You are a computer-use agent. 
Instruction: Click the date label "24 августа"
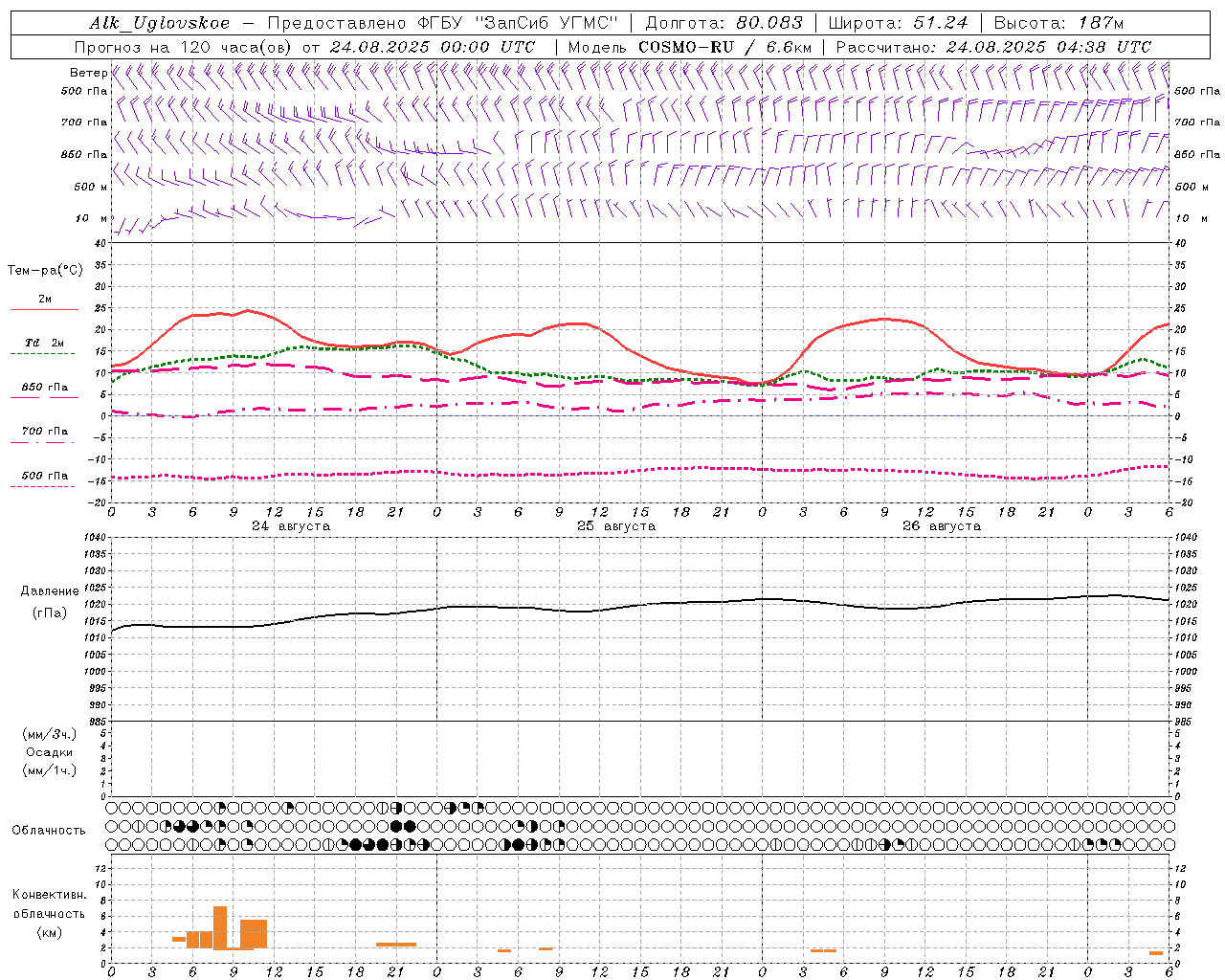point(291,526)
